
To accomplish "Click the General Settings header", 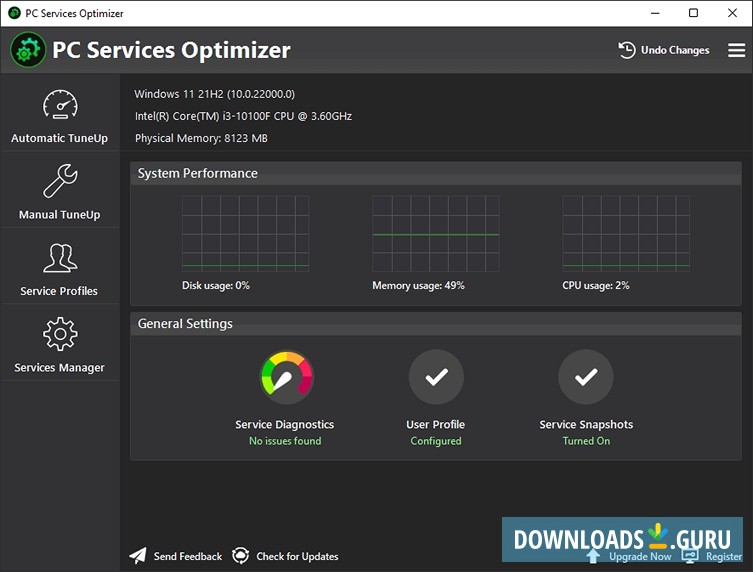I will click(436, 324).
